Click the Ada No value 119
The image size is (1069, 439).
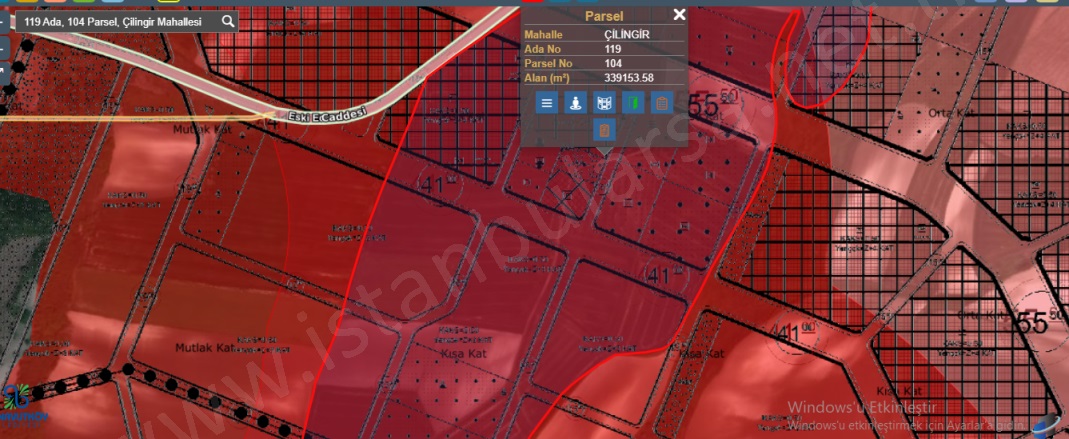613,48
